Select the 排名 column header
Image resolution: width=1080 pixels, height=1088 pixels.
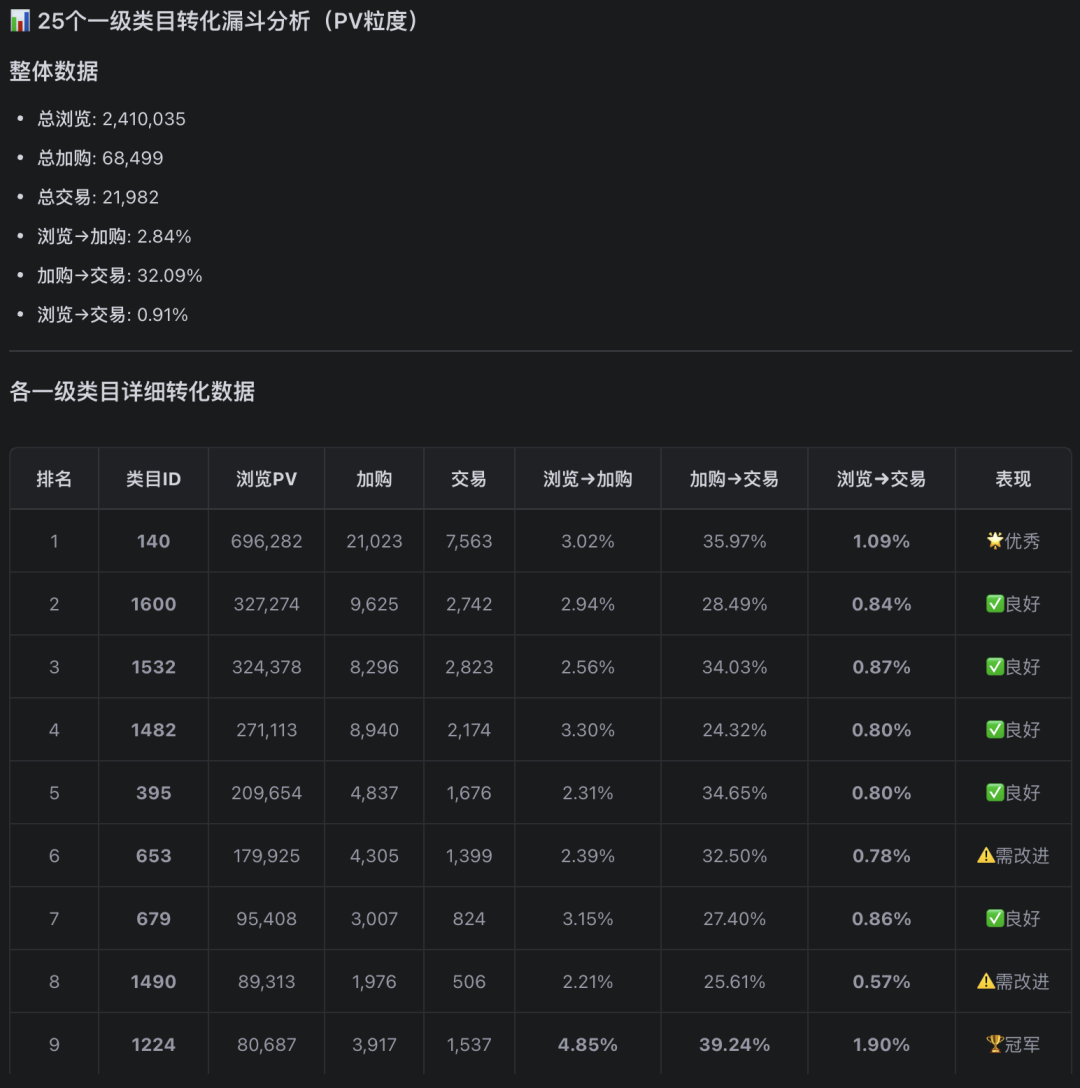[x=54, y=479]
